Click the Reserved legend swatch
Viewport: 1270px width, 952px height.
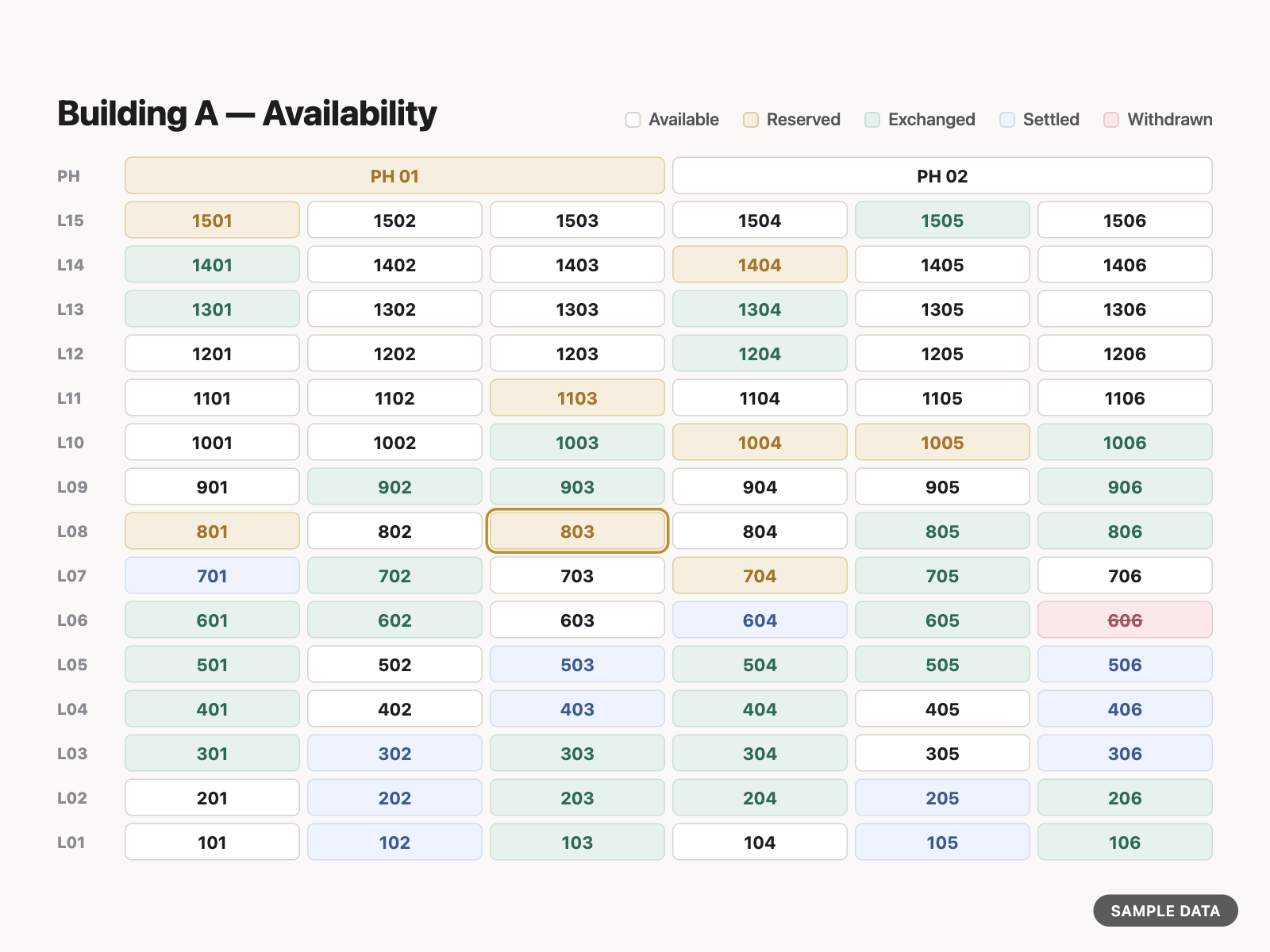tap(751, 120)
